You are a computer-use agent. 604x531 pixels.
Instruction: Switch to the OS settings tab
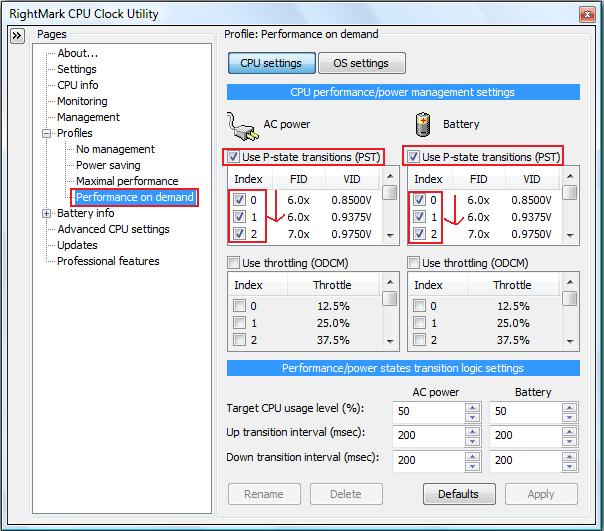pos(361,63)
